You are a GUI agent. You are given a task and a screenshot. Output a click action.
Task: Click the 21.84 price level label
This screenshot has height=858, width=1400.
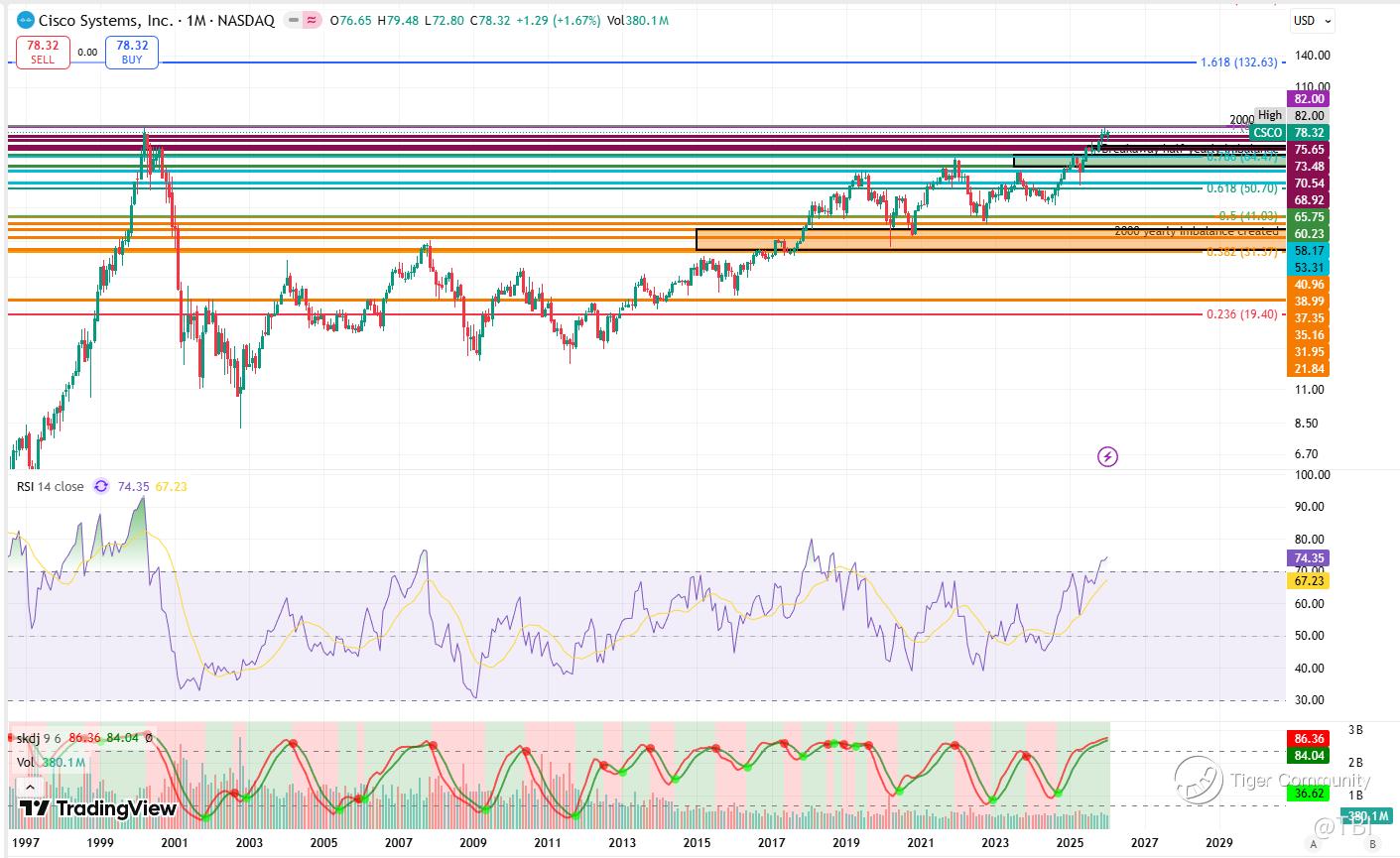(x=1306, y=369)
